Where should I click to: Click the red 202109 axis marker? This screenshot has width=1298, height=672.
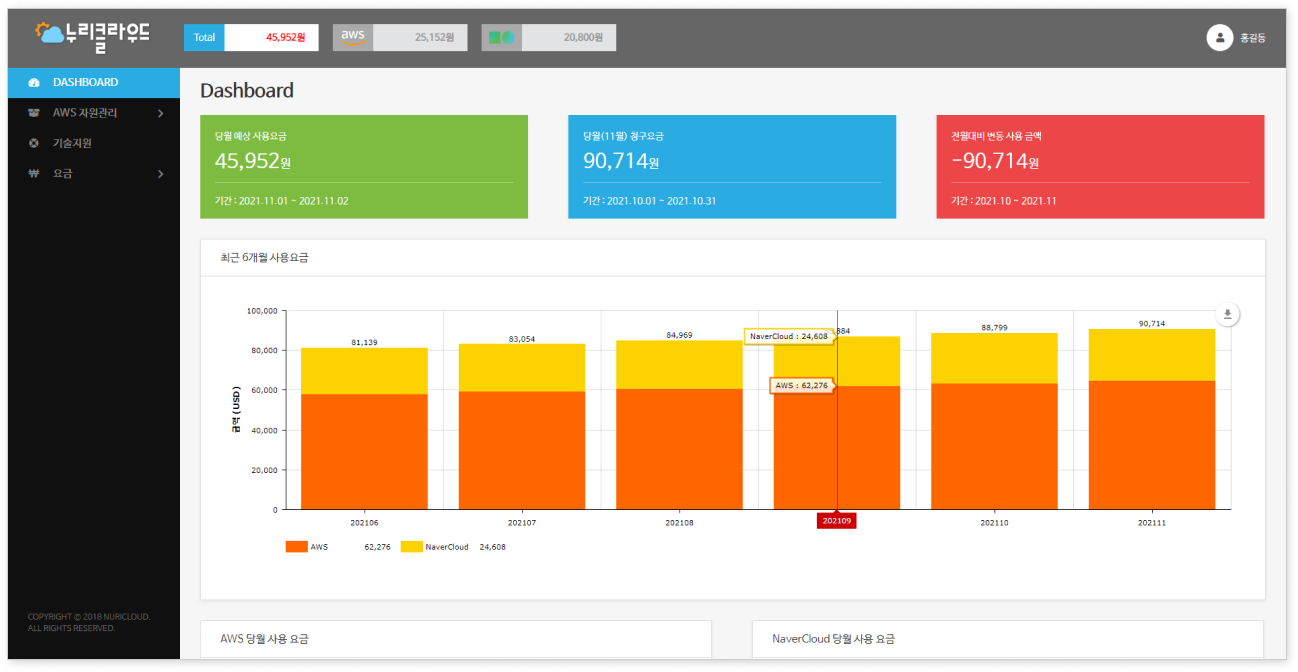(x=836, y=520)
